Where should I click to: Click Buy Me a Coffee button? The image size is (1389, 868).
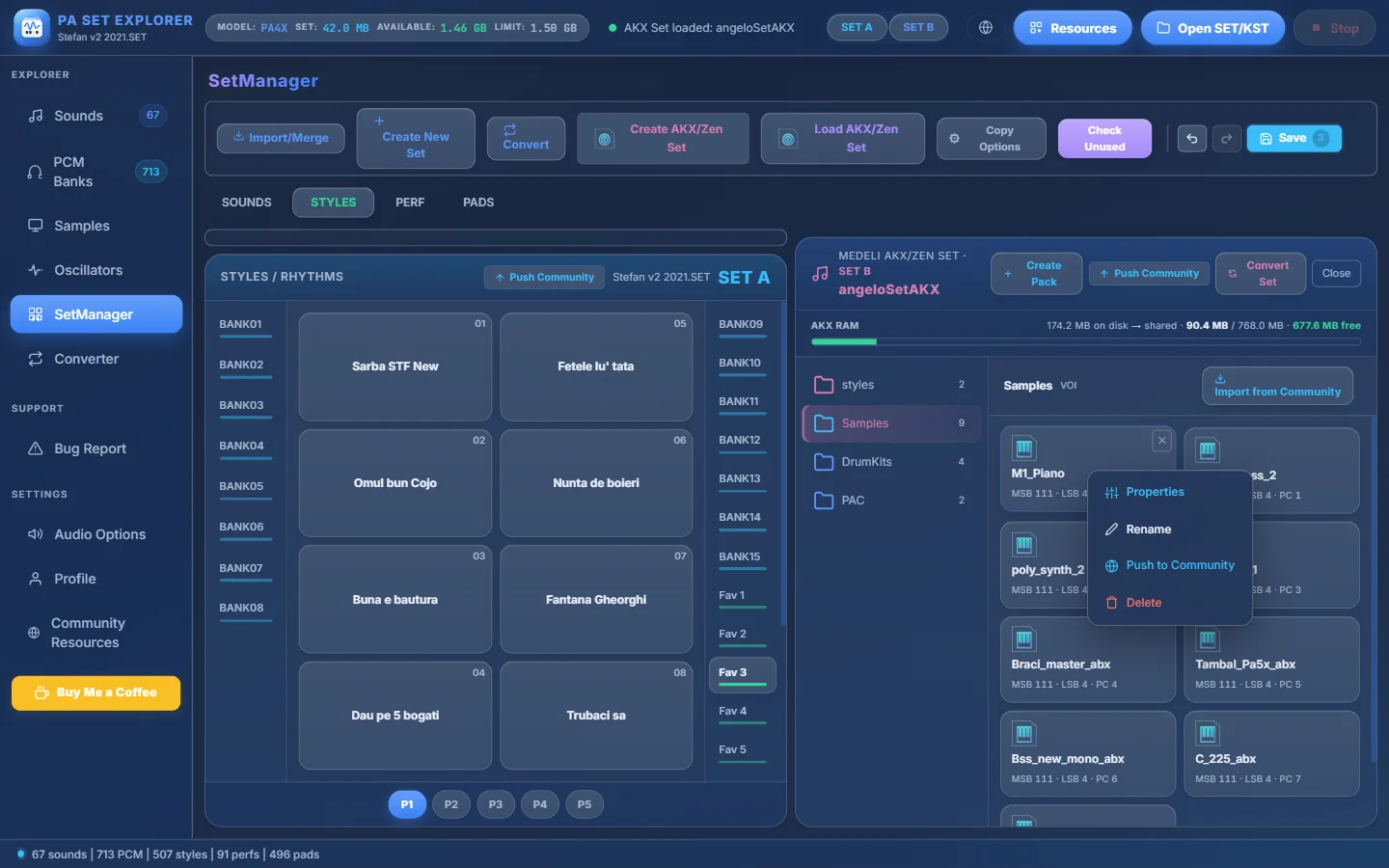click(x=96, y=692)
